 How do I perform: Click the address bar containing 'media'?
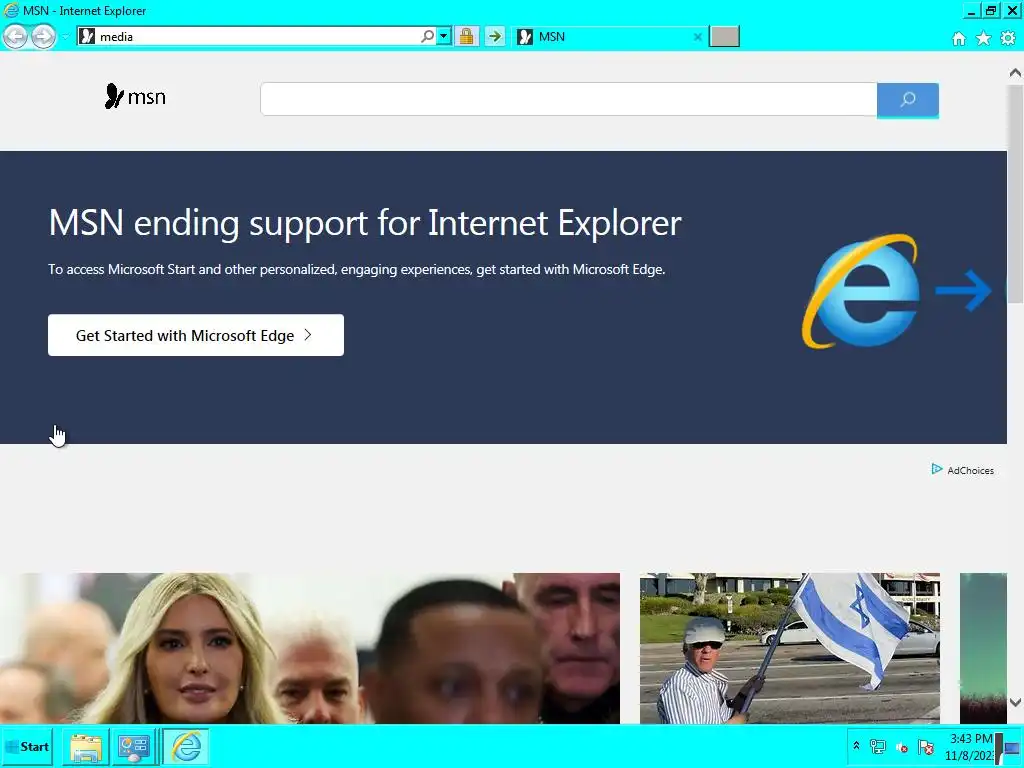click(x=249, y=37)
